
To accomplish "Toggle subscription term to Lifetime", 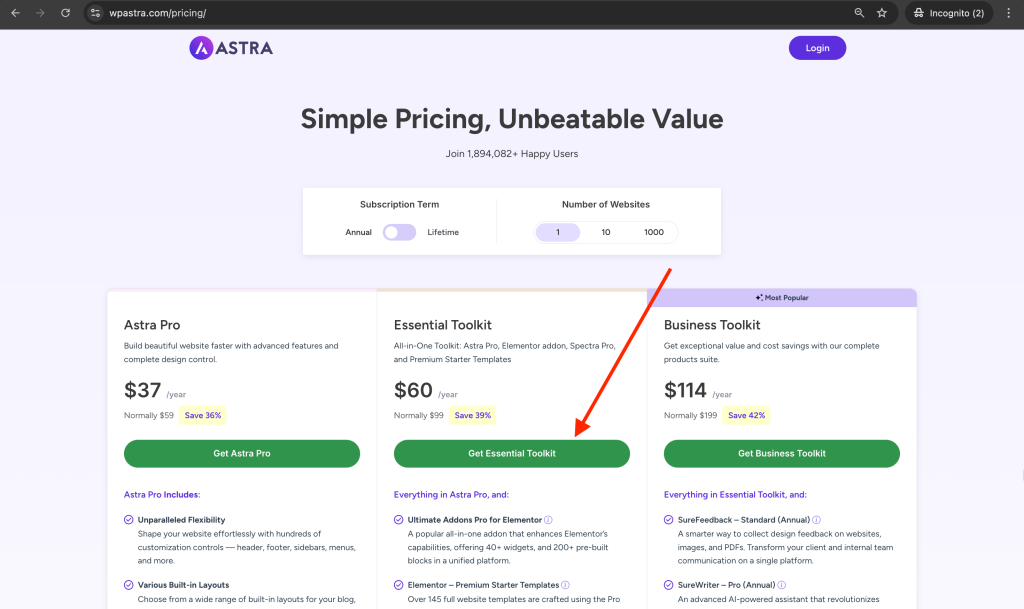I will pyautogui.click(x=400, y=232).
